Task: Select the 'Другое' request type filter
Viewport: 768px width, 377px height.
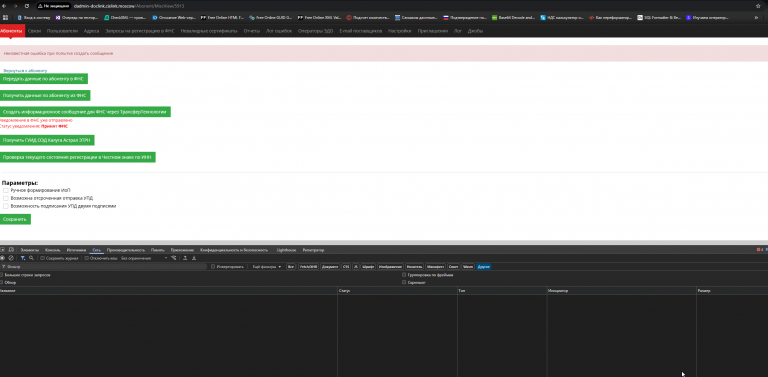Action: (x=484, y=266)
